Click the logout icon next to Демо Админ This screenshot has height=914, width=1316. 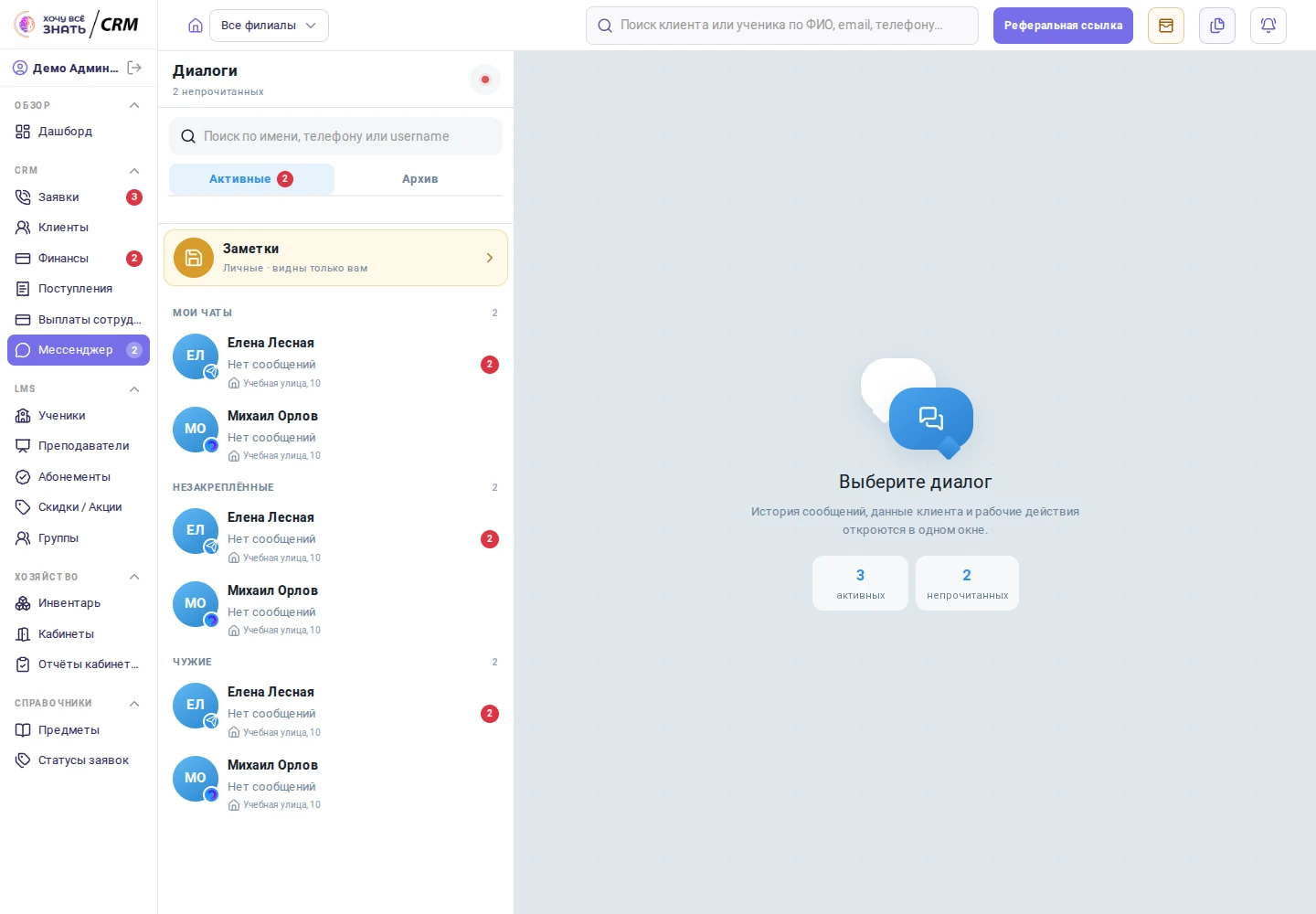(x=134, y=68)
